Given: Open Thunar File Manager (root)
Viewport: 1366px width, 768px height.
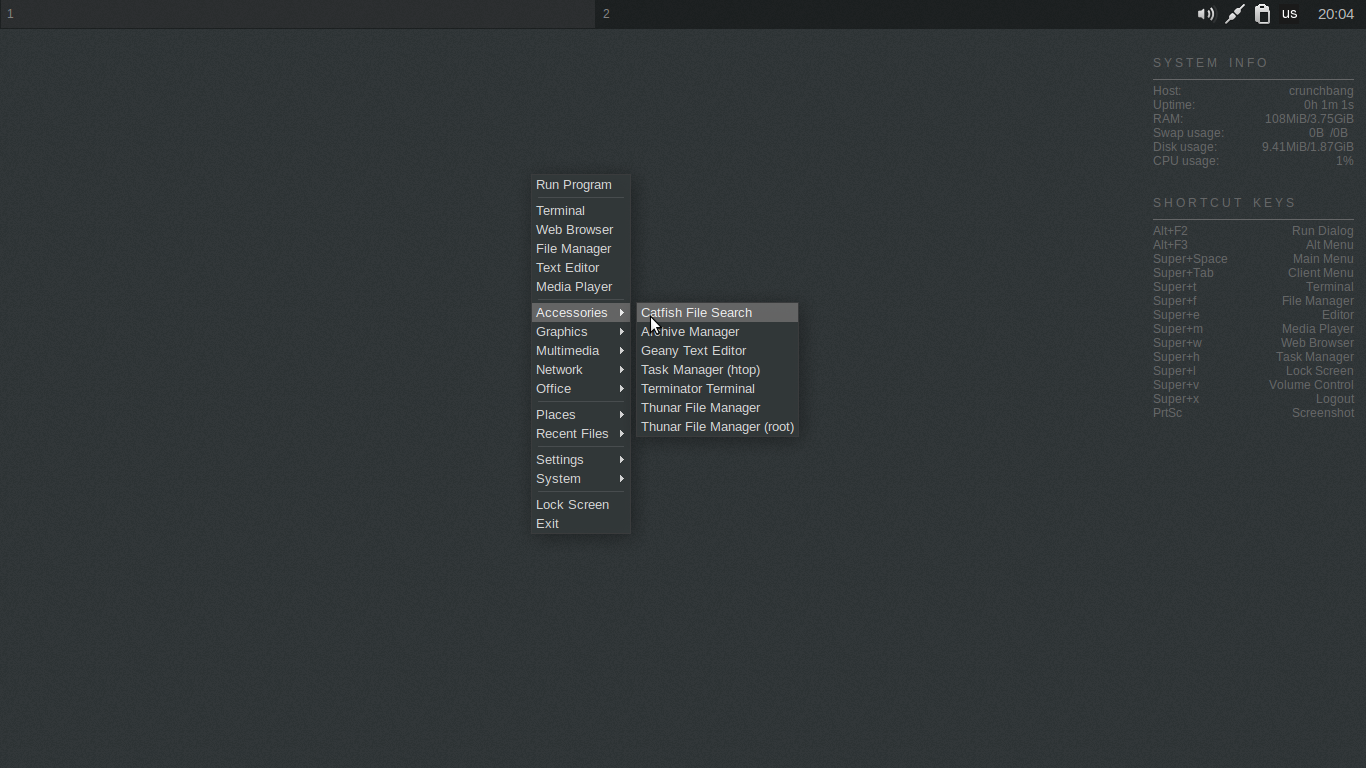Looking at the screenshot, I should tap(717, 426).
